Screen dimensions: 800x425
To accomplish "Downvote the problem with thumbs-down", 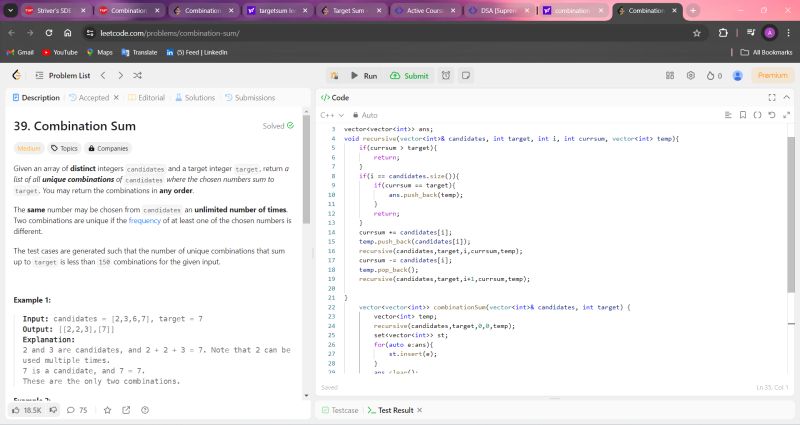I will pyautogui.click(x=54, y=410).
